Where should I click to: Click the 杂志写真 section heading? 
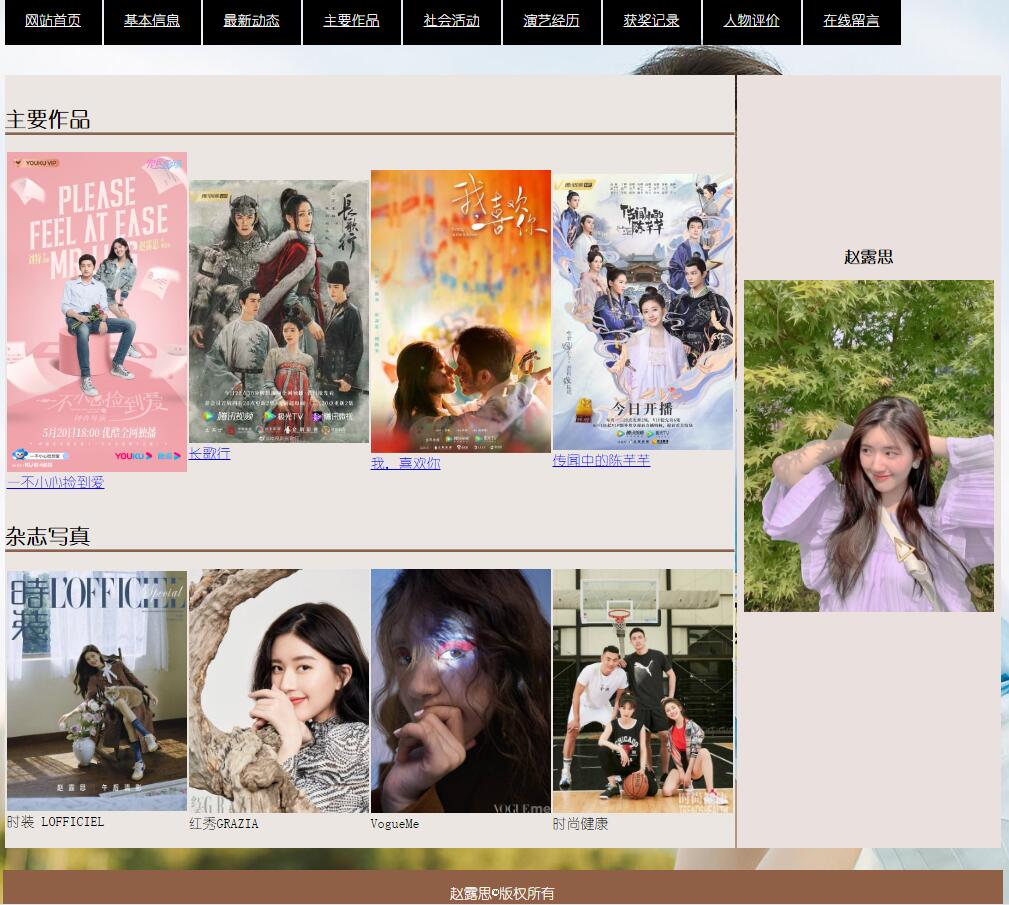click(x=48, y=536)
